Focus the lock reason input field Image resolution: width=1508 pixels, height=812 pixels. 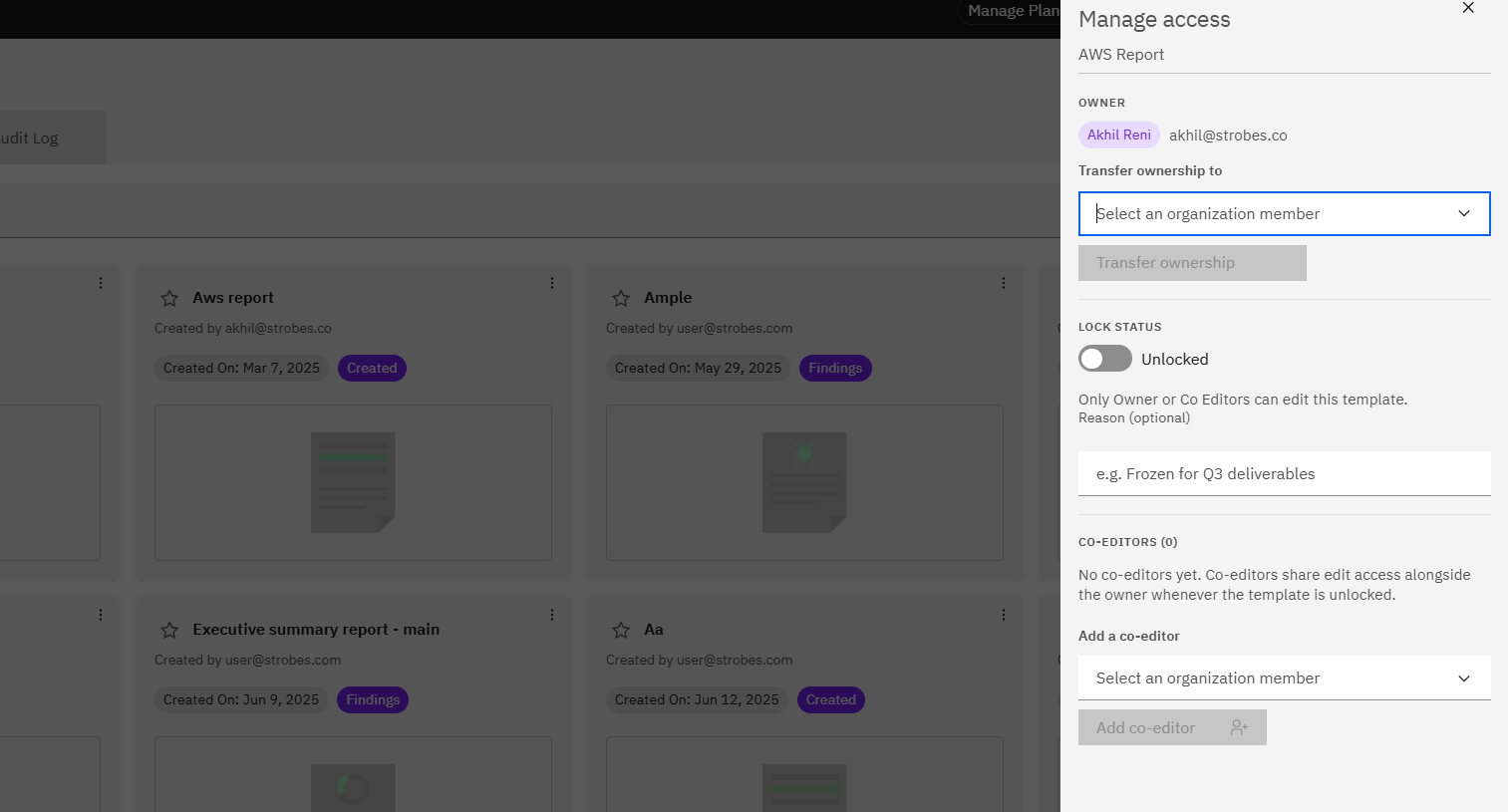click(x=1284, y=473)
